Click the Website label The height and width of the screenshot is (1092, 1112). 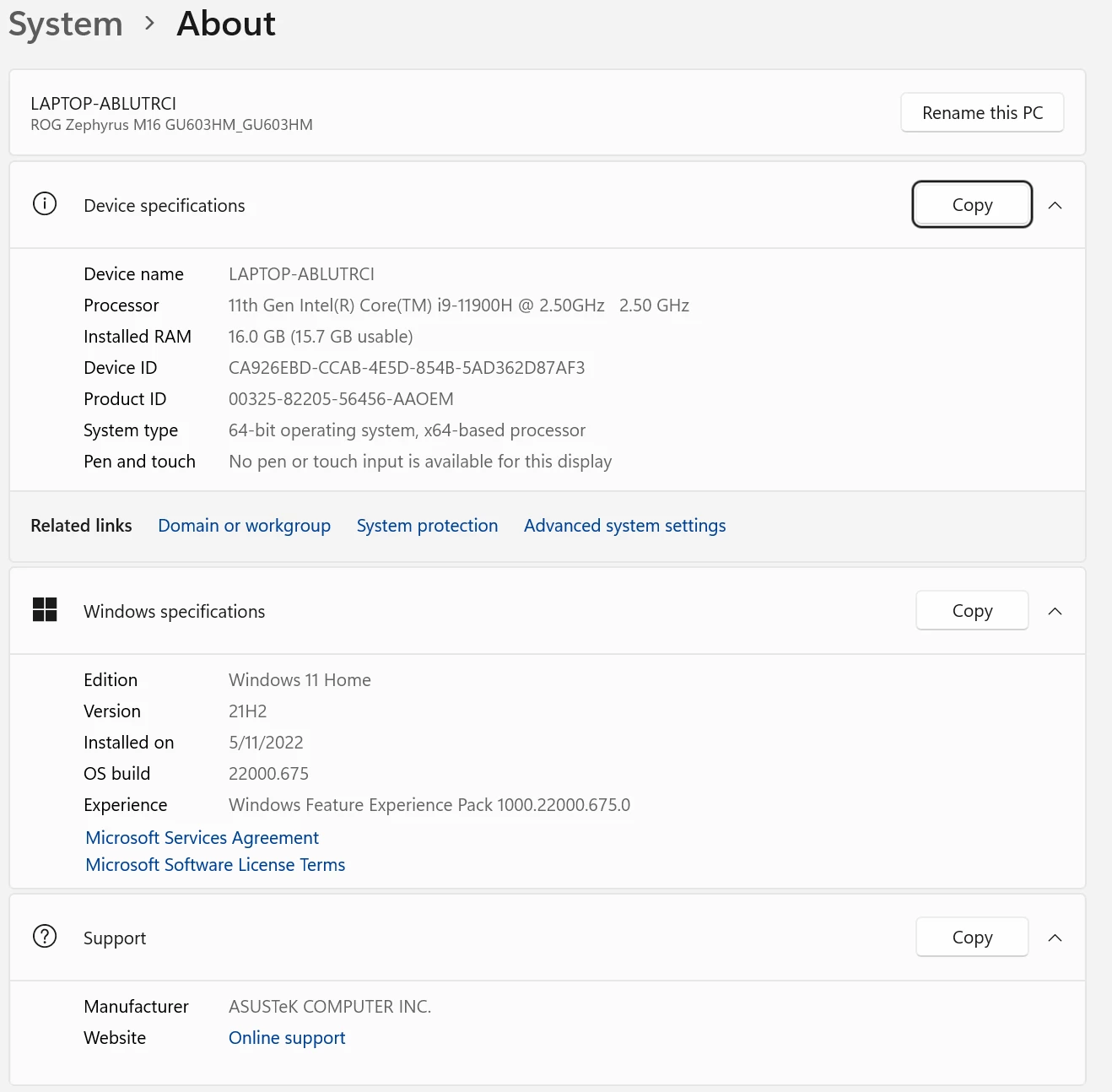coord(115,1038)
